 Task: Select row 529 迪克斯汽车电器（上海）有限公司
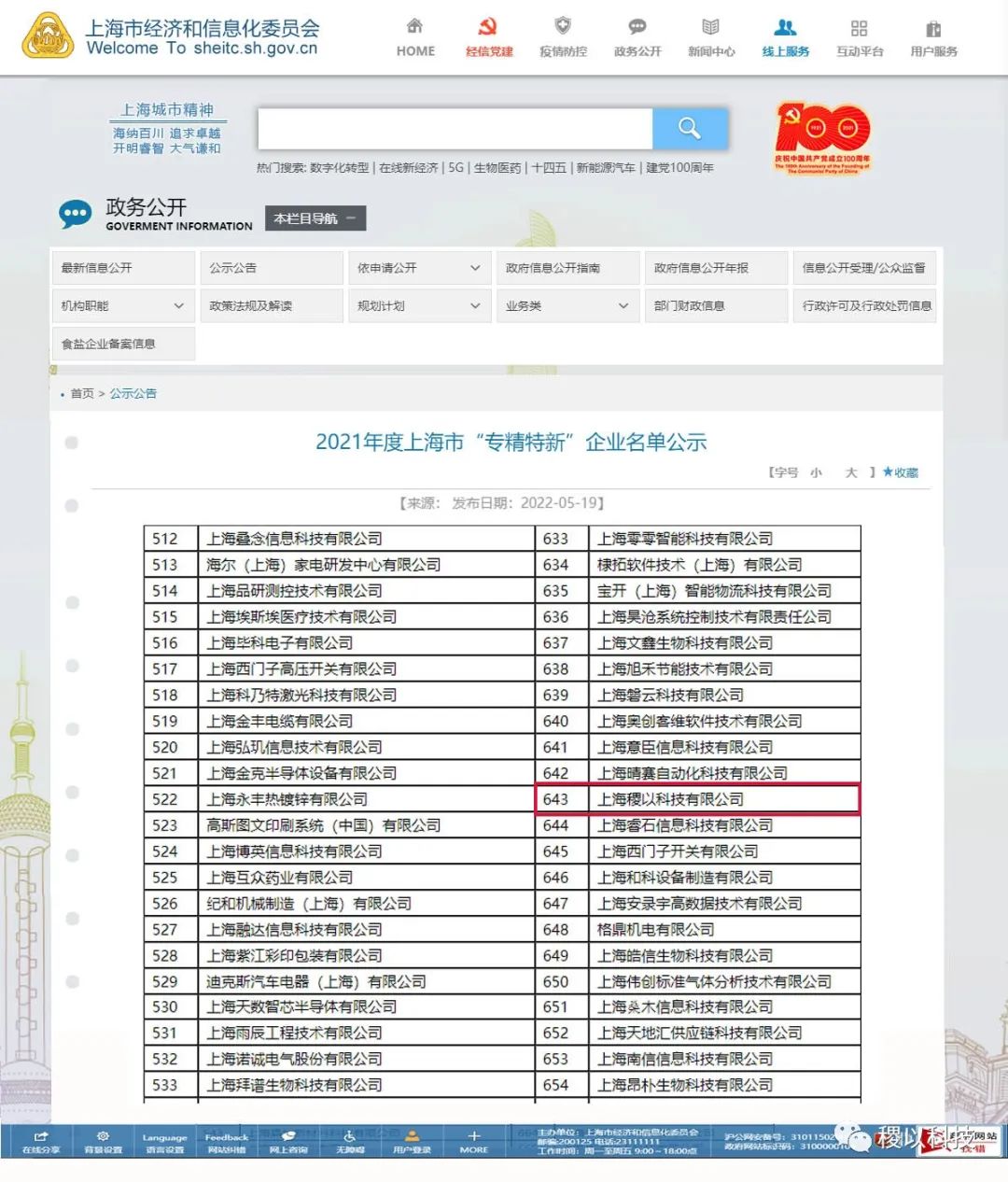tap(339, 981)
